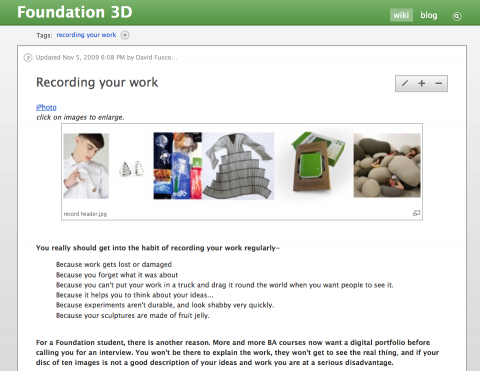Open the iPhoto link
The width and height of the screenshot is (480, 371).
click(46, 107)
